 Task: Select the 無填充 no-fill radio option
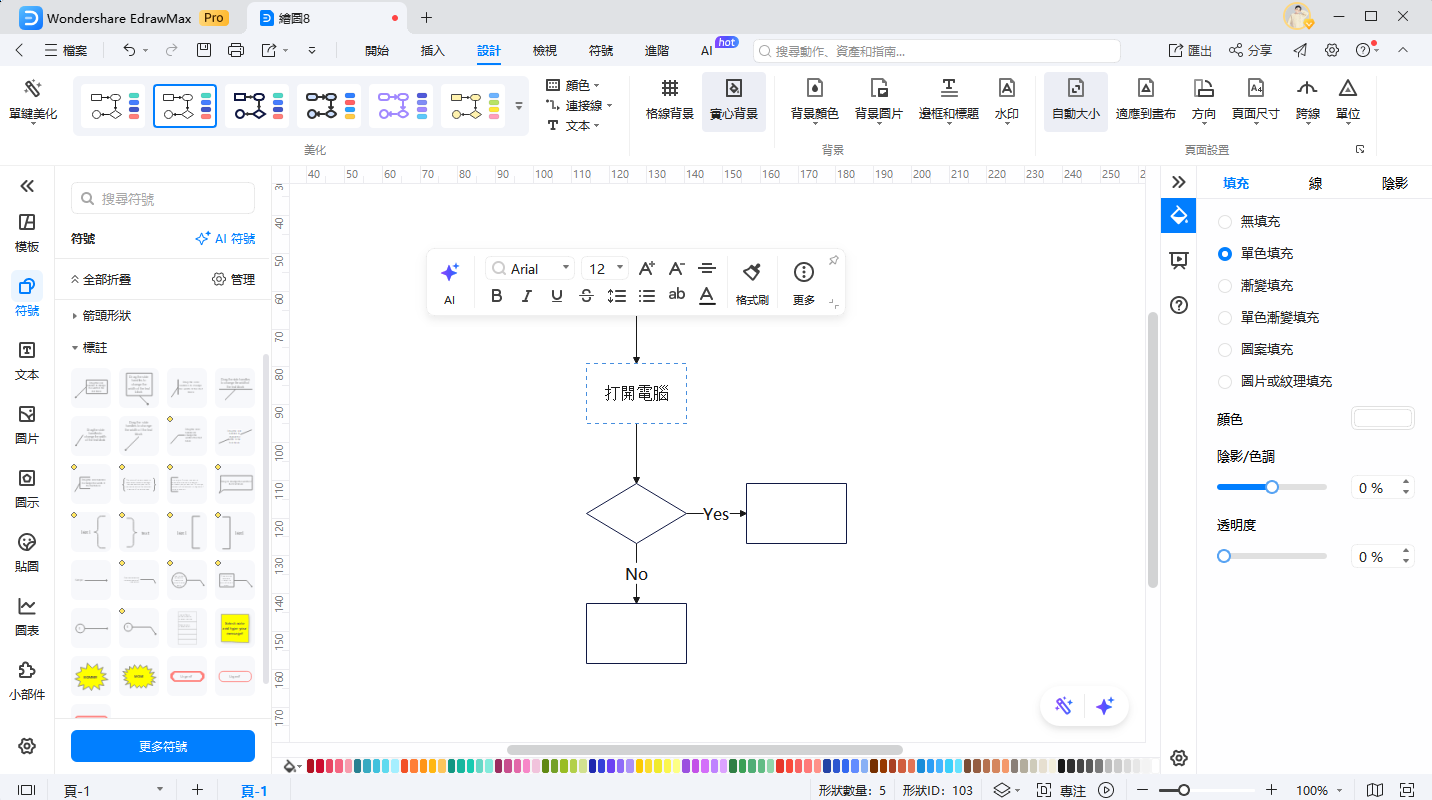[x=1225, y=220]
